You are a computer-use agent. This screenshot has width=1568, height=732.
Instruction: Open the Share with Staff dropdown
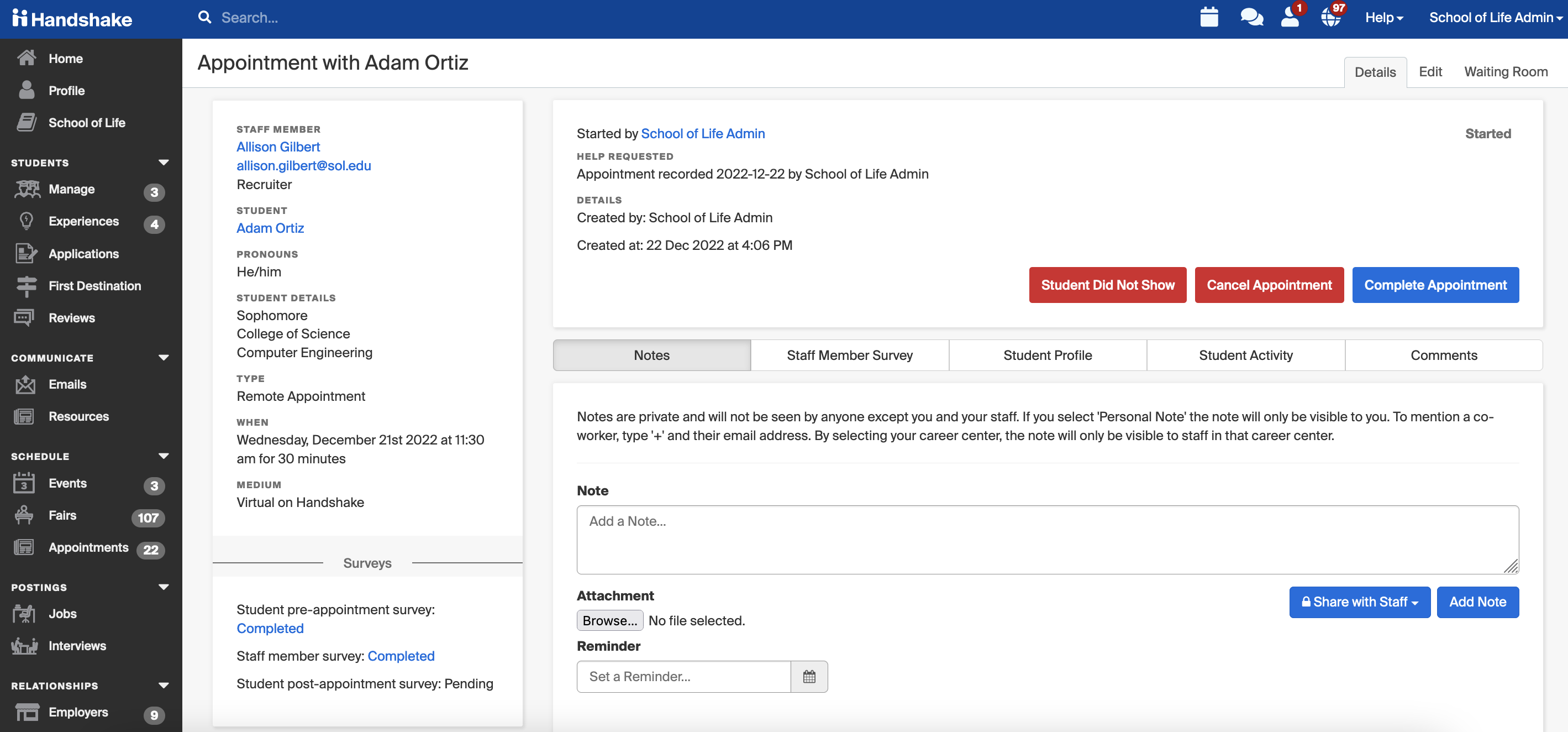coord(1359,602)
